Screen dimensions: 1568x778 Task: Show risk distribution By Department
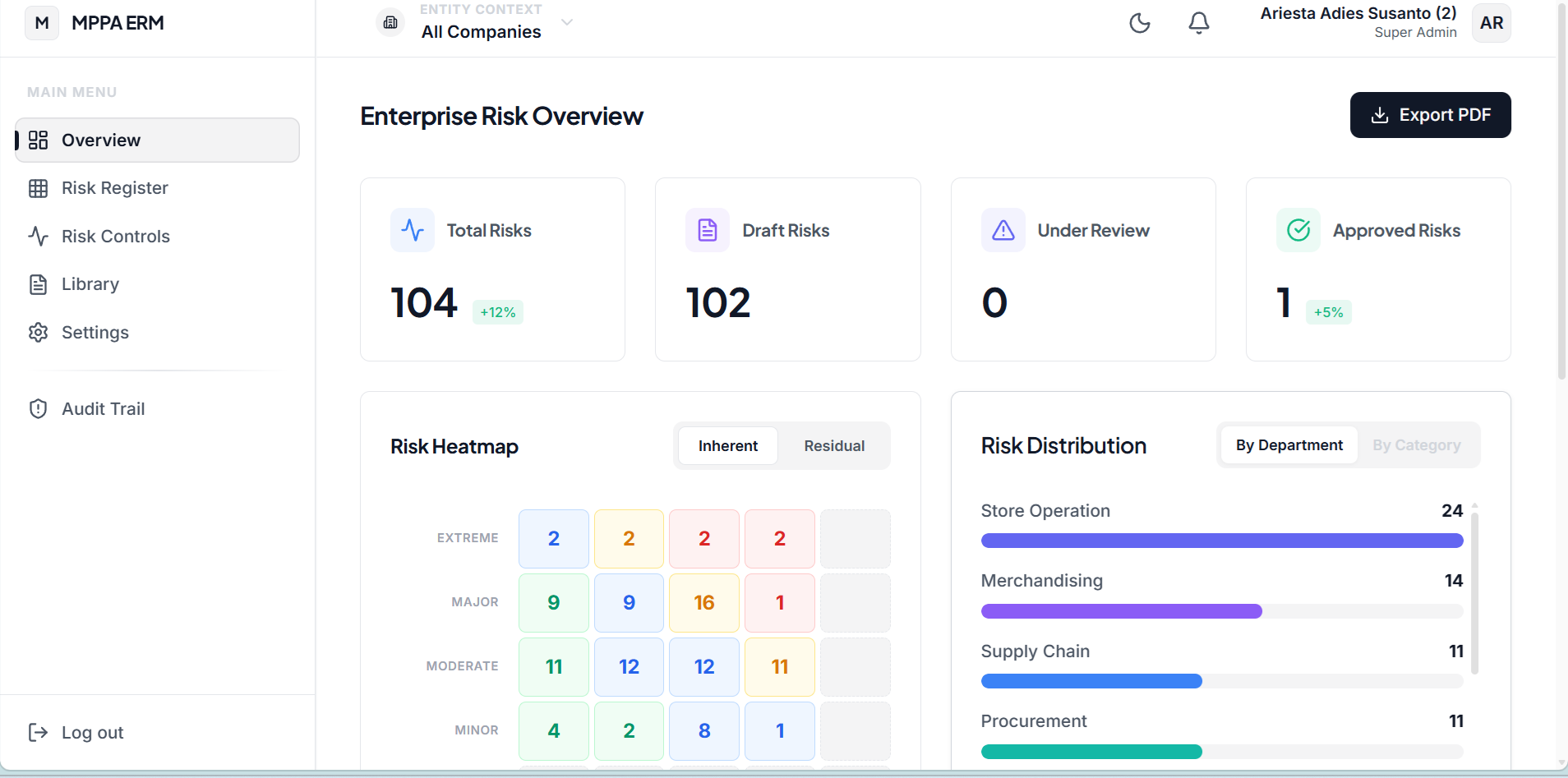pos(1289,445)
